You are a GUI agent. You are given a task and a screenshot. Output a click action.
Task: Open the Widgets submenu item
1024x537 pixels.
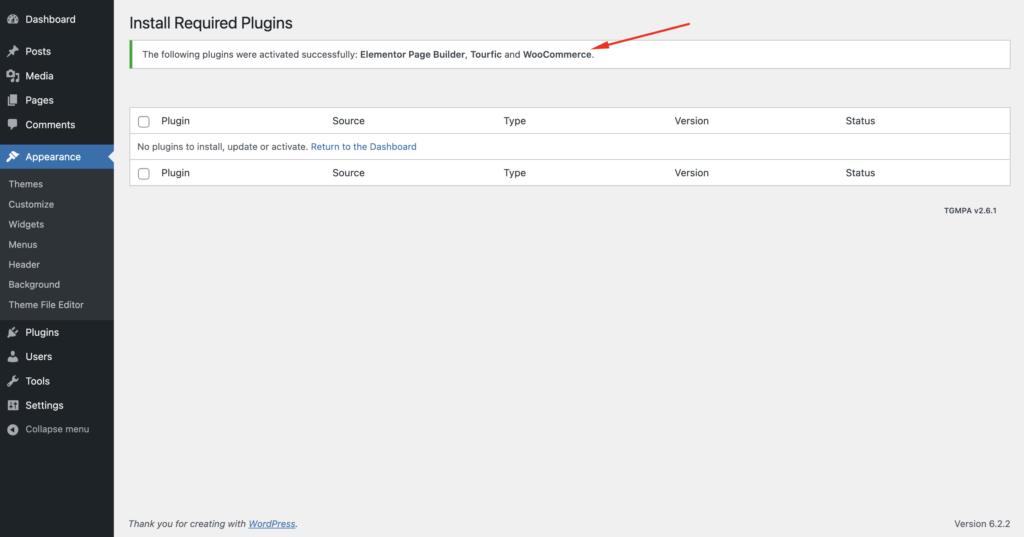tap(26, 224)
